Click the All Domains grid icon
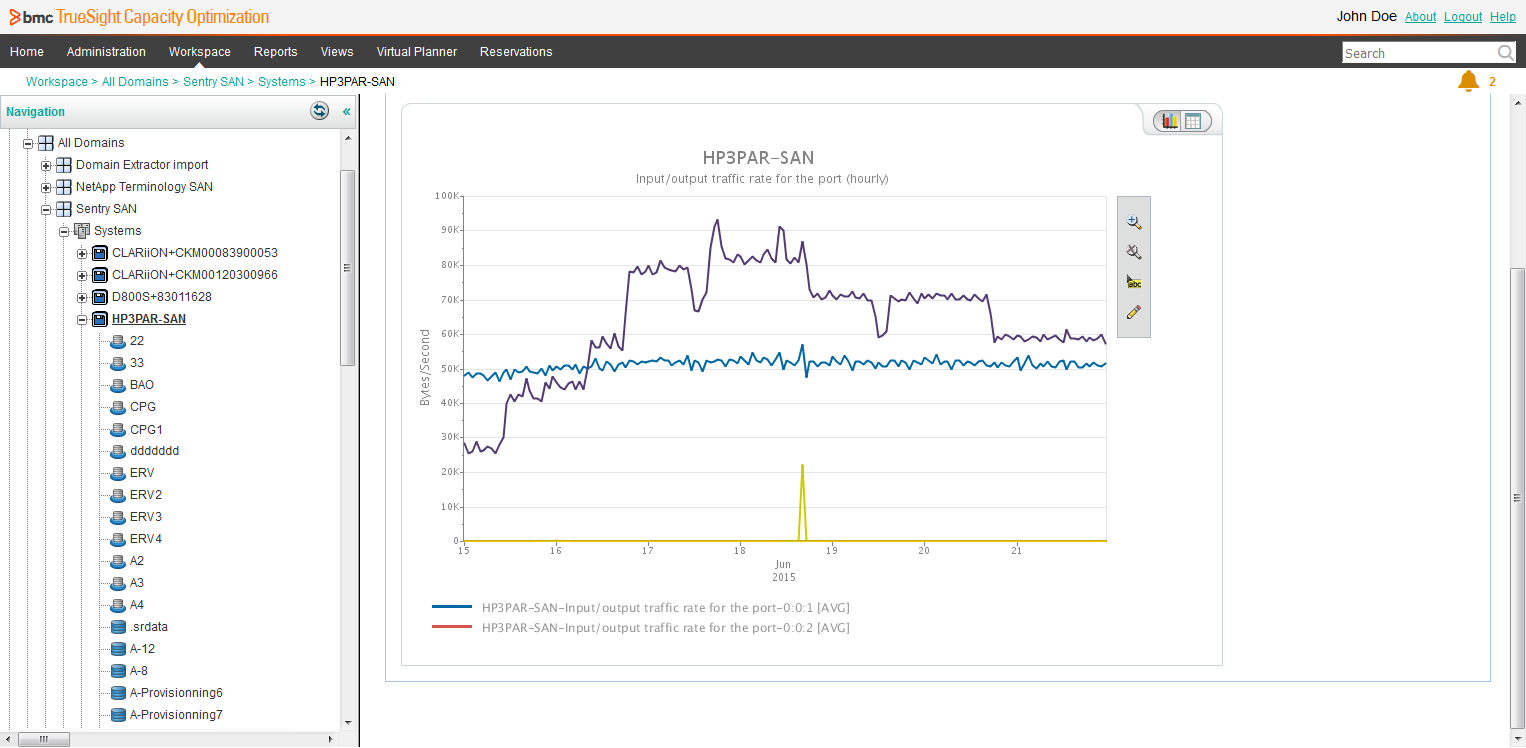This screenshot has width=1526, height=748. (46, 143)
